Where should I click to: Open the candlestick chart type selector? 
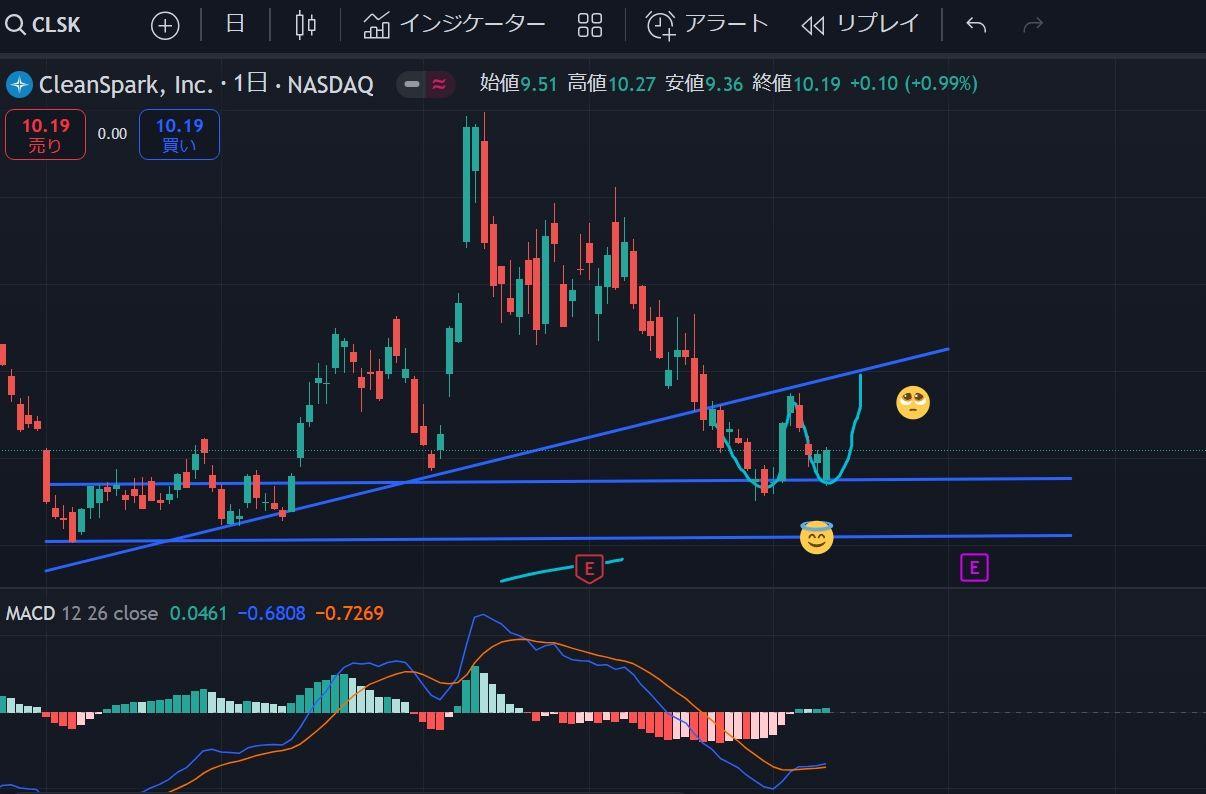pyautogui.click(x=306, y=25)
